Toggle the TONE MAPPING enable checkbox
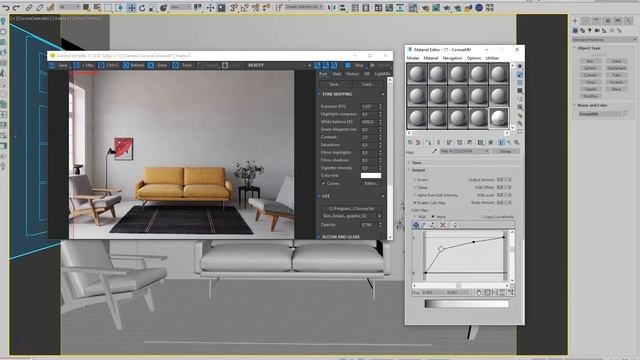This screenshot has height=360, width=640. click(382, 94)
